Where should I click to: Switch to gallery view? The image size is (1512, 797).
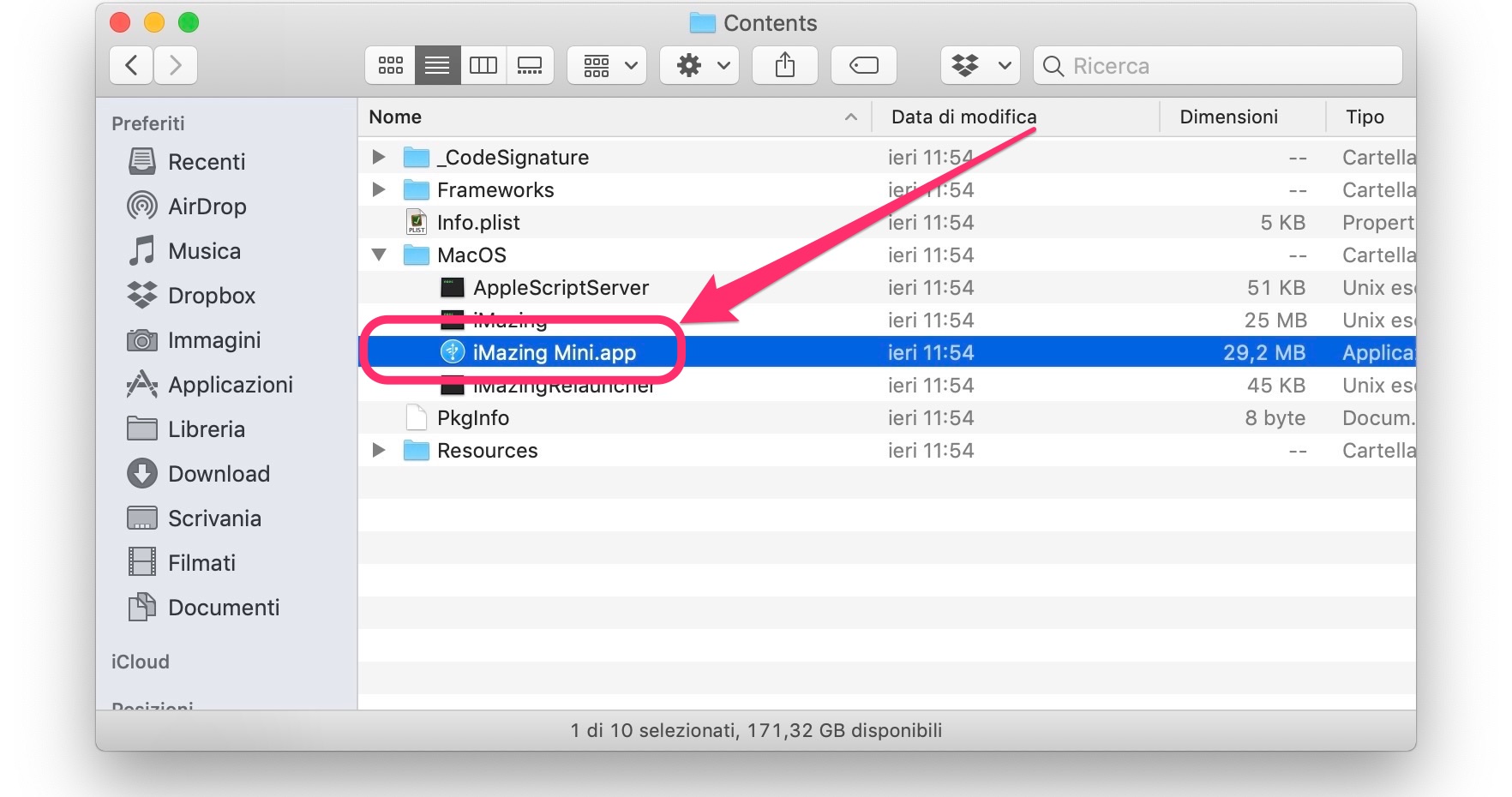[x=530, y=65]
